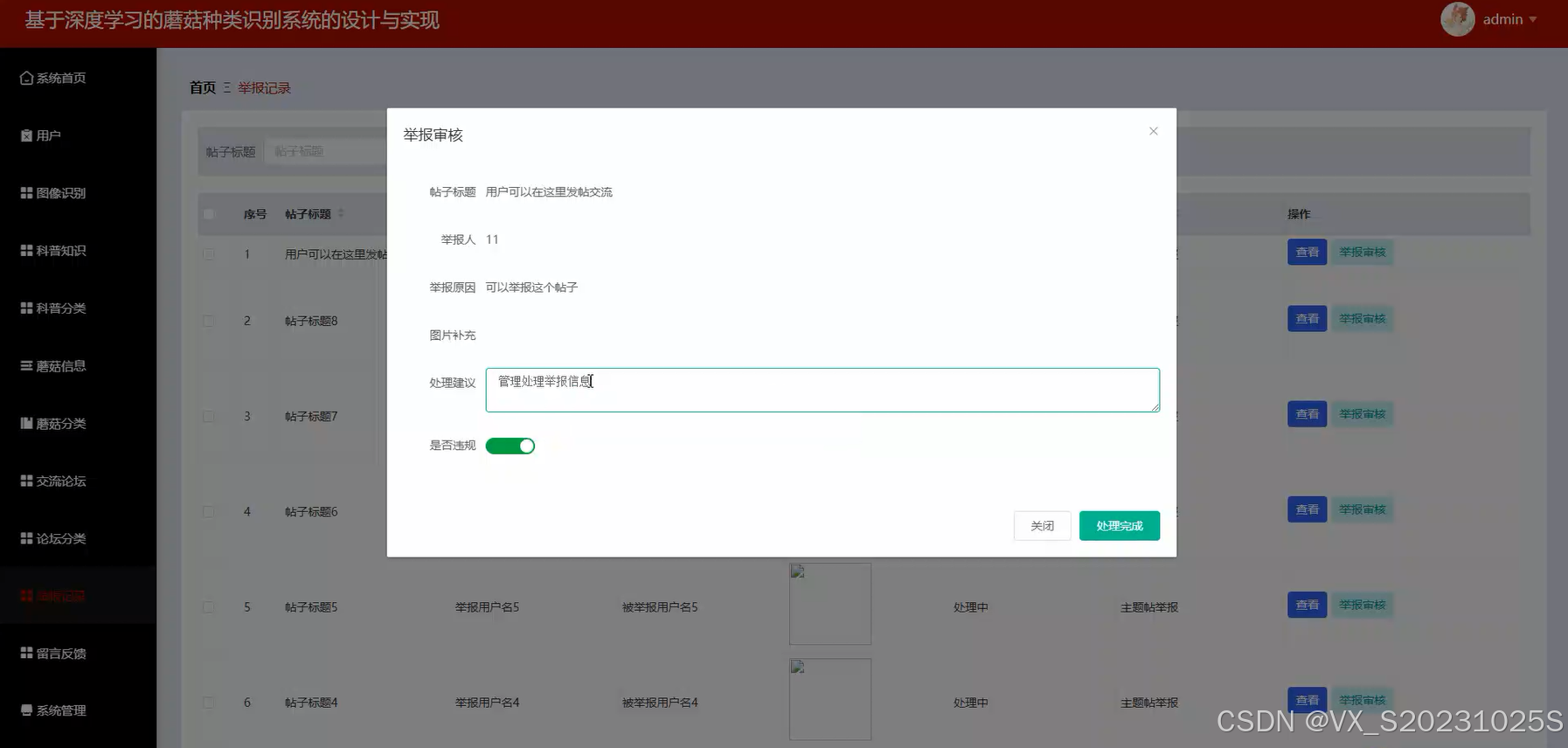
Task: Select the cell 被举报用户名4
Action: [660, 703]
